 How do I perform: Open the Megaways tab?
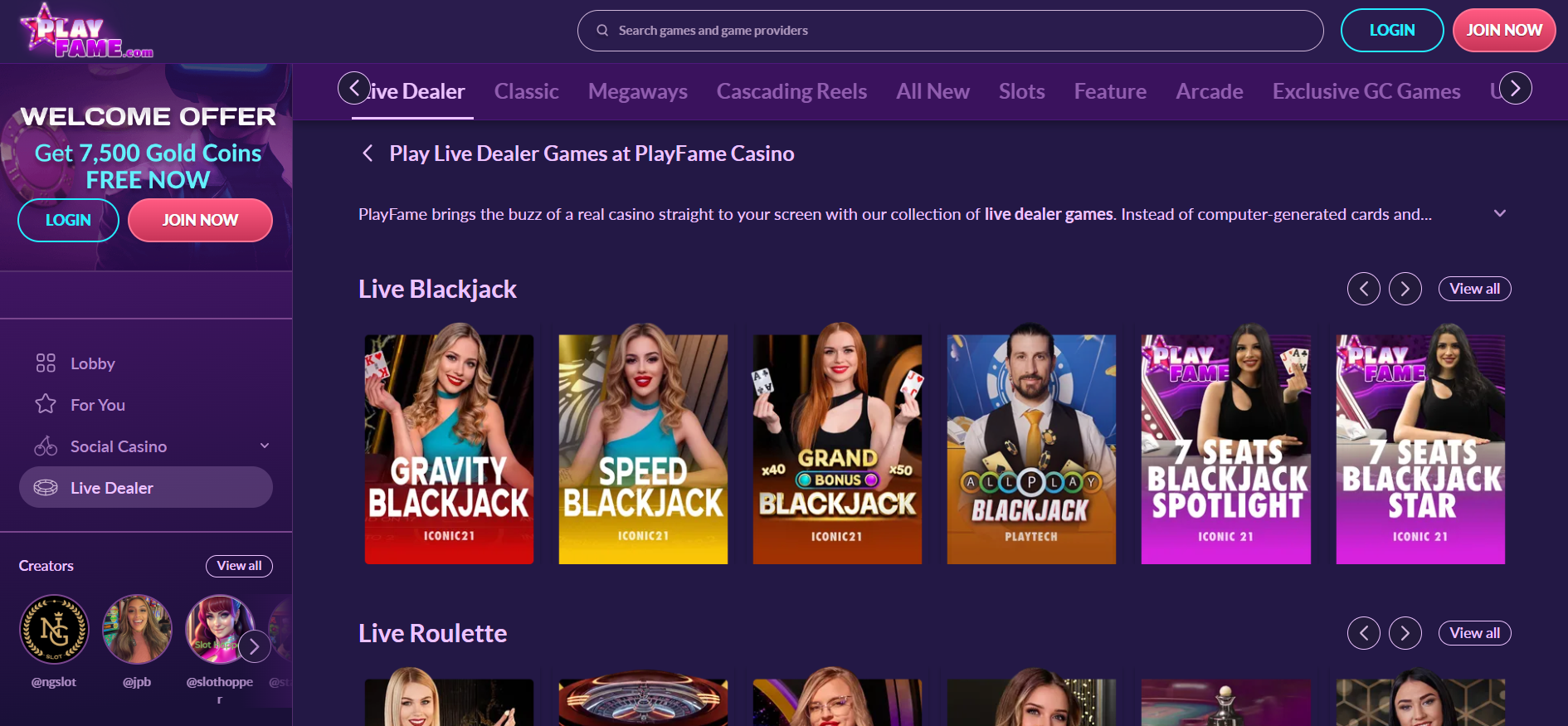pyautogui.click(x=638, y=91)
